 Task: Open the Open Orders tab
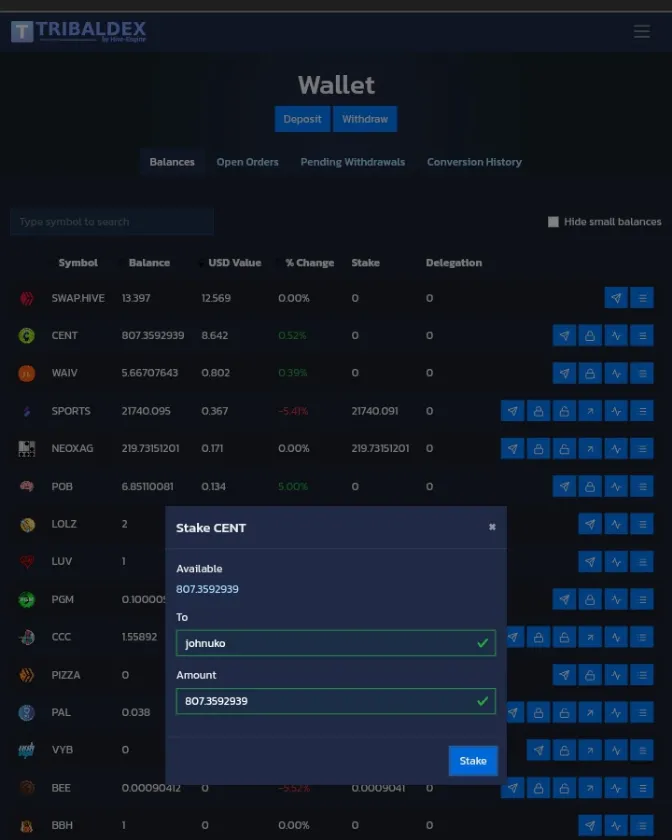pos(248,162)
